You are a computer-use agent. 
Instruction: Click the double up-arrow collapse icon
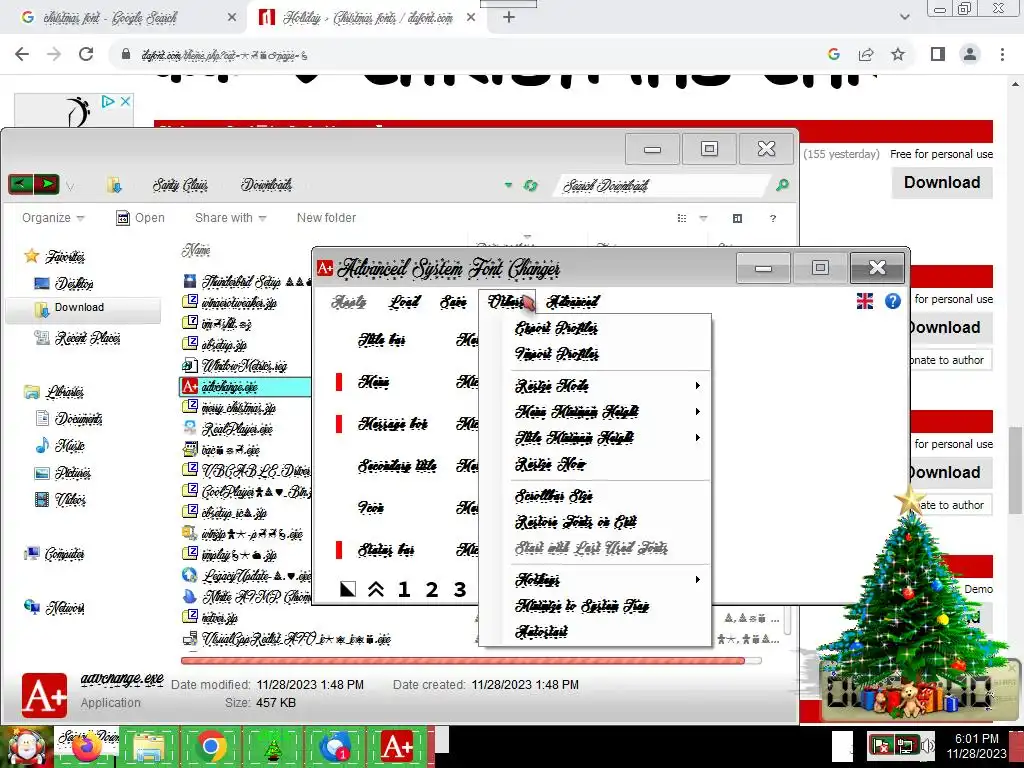376,590
